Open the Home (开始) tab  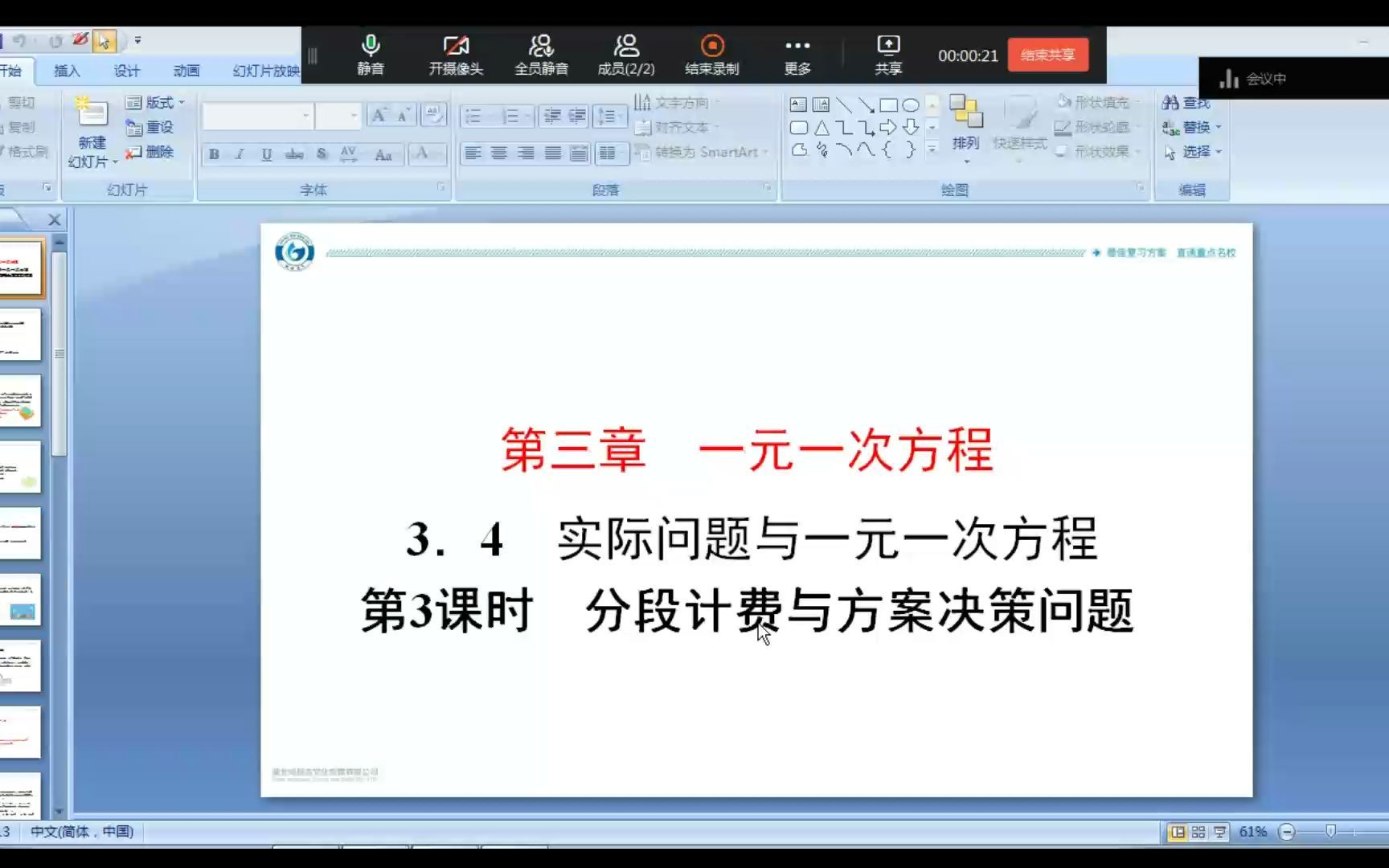tap(11, 71)
